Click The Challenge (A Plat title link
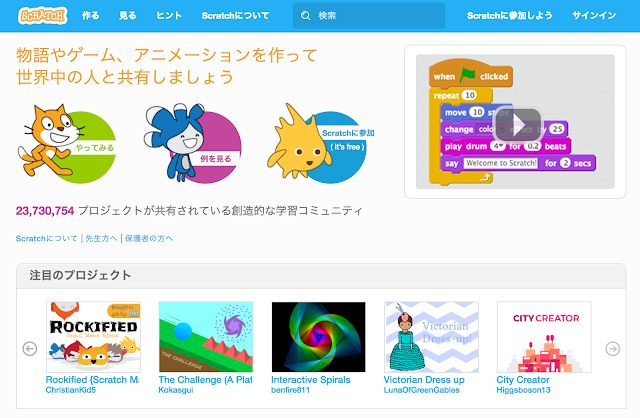Viewport: 640px width, 418px height. click(x=205, y=380)
